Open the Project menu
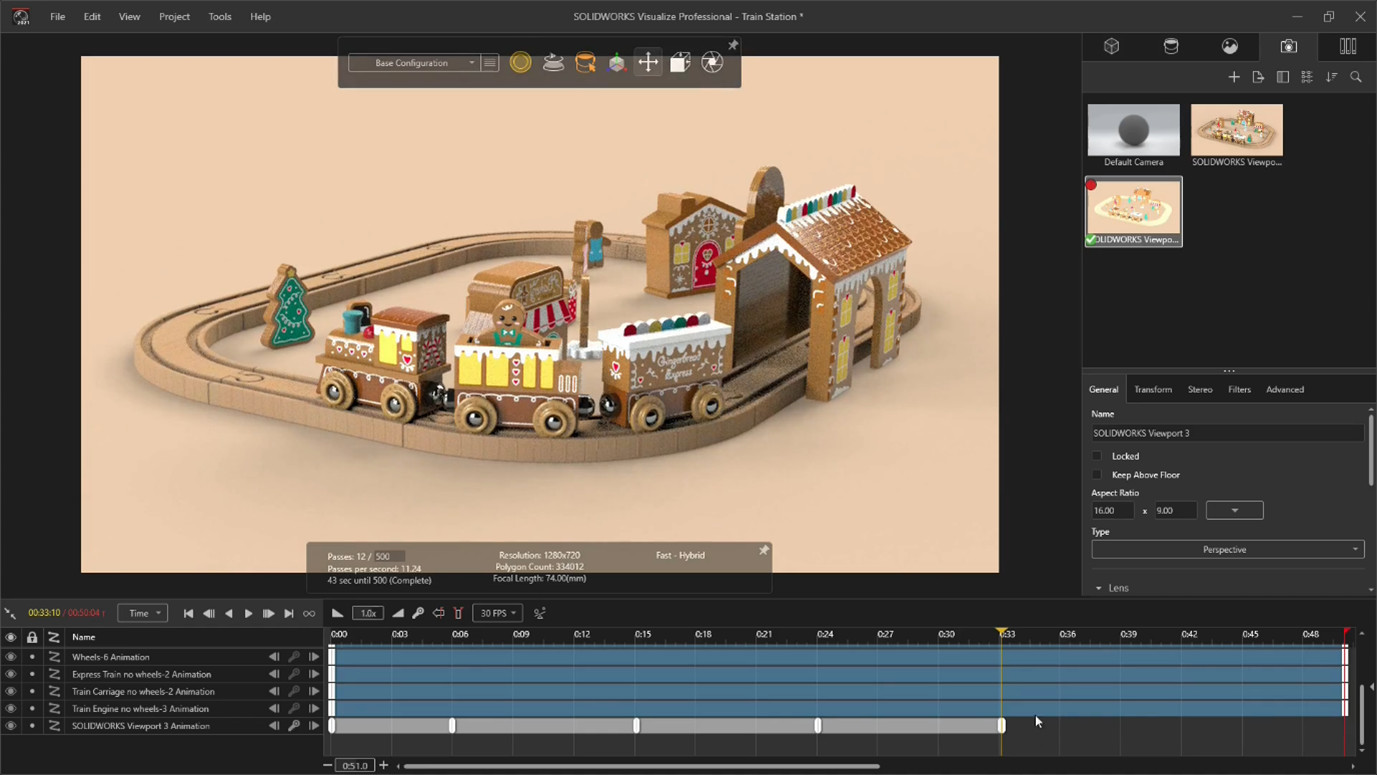This screenshot has height=775, width=1377. (174, 17)
